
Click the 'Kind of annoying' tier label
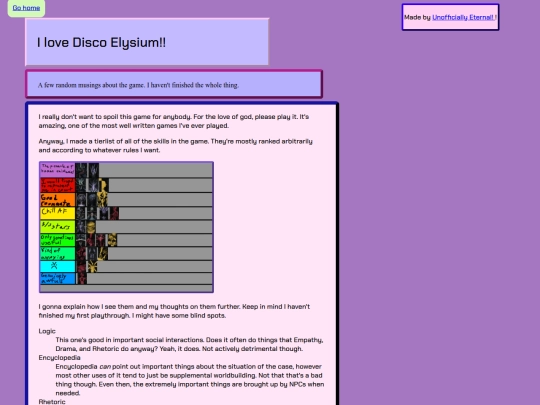coord(58,253)
